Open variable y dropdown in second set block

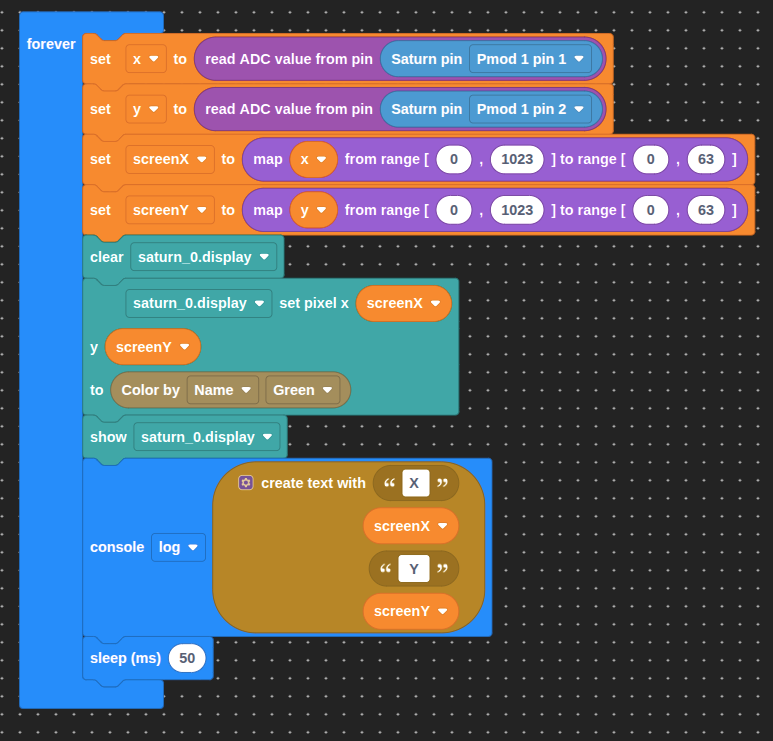pos(145,109)
